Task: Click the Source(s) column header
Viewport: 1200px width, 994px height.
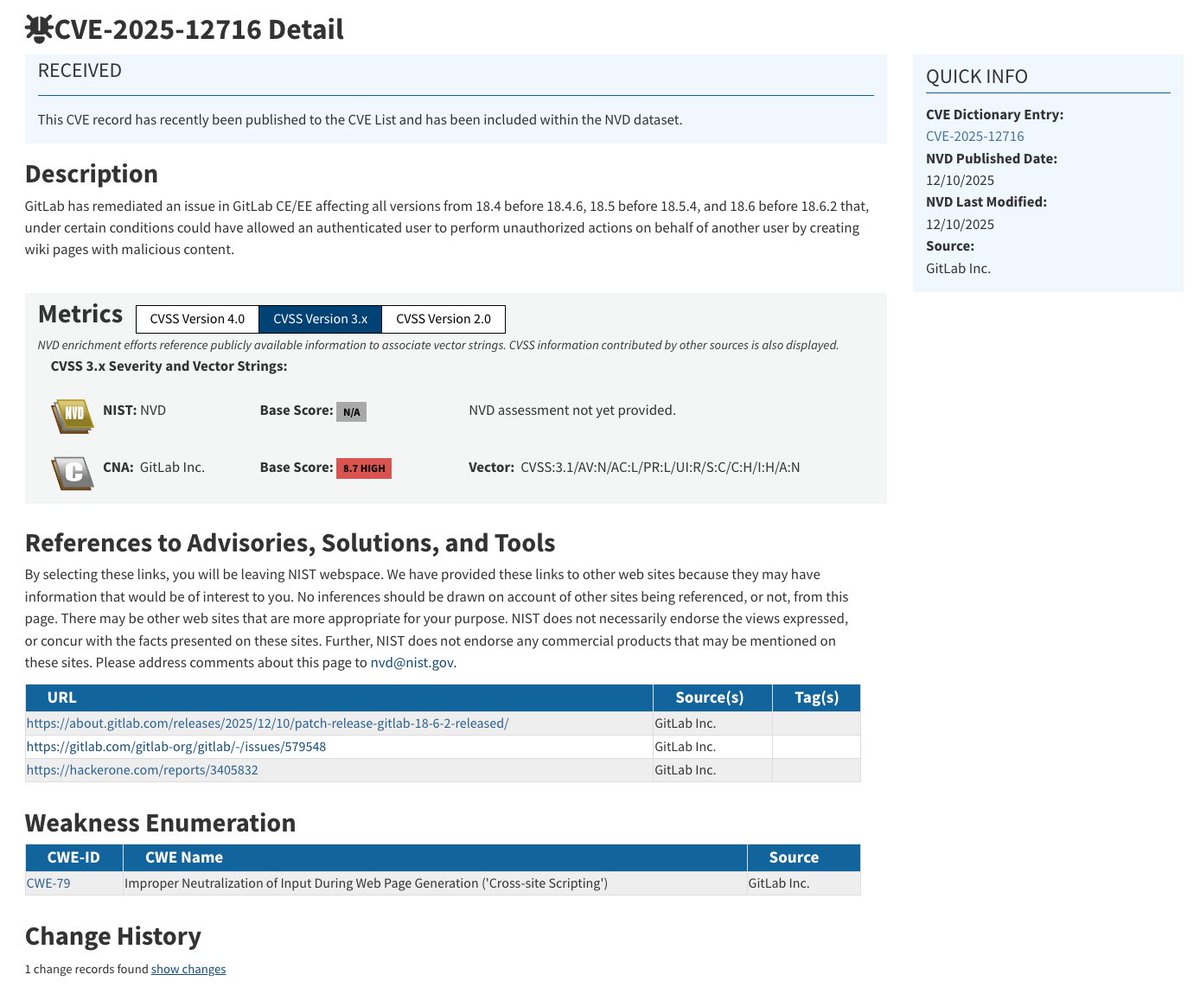Action: [712, 698]
